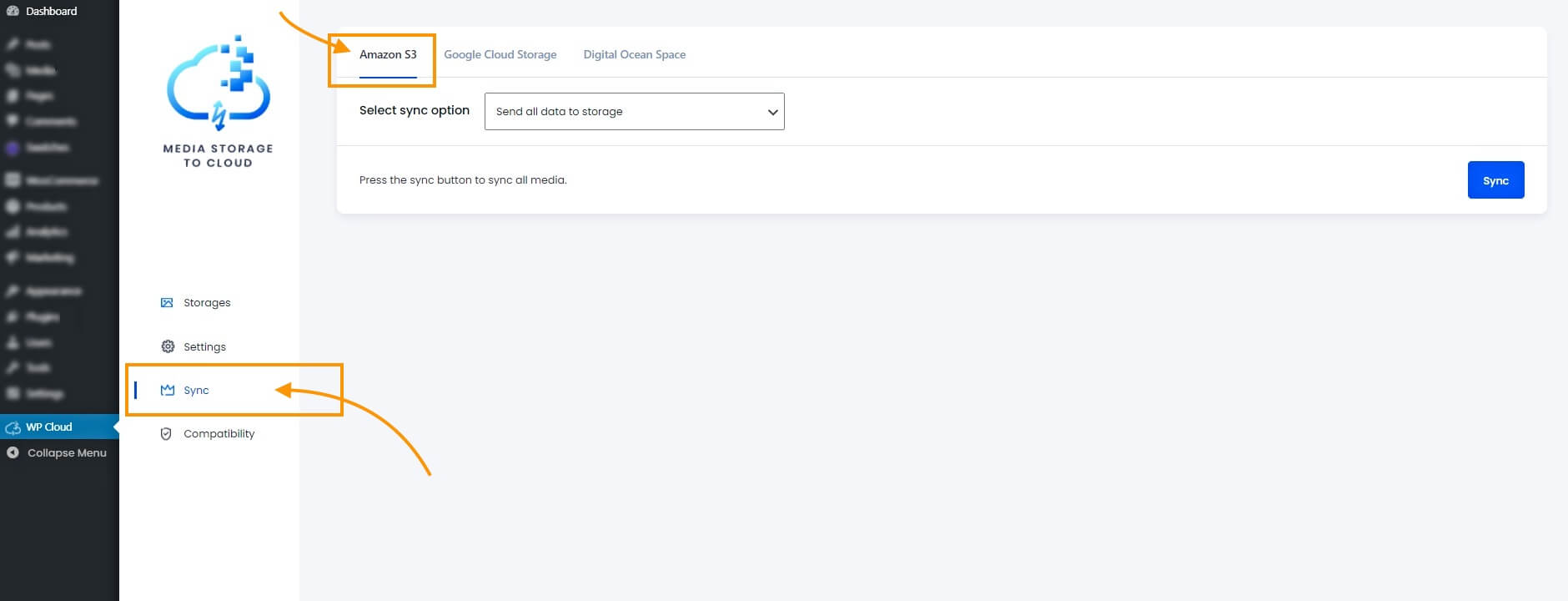Viewport: 1568px width, 601px height.
Task: Switch to the Google Cloud Storage tab
Action: pos(500,55)
